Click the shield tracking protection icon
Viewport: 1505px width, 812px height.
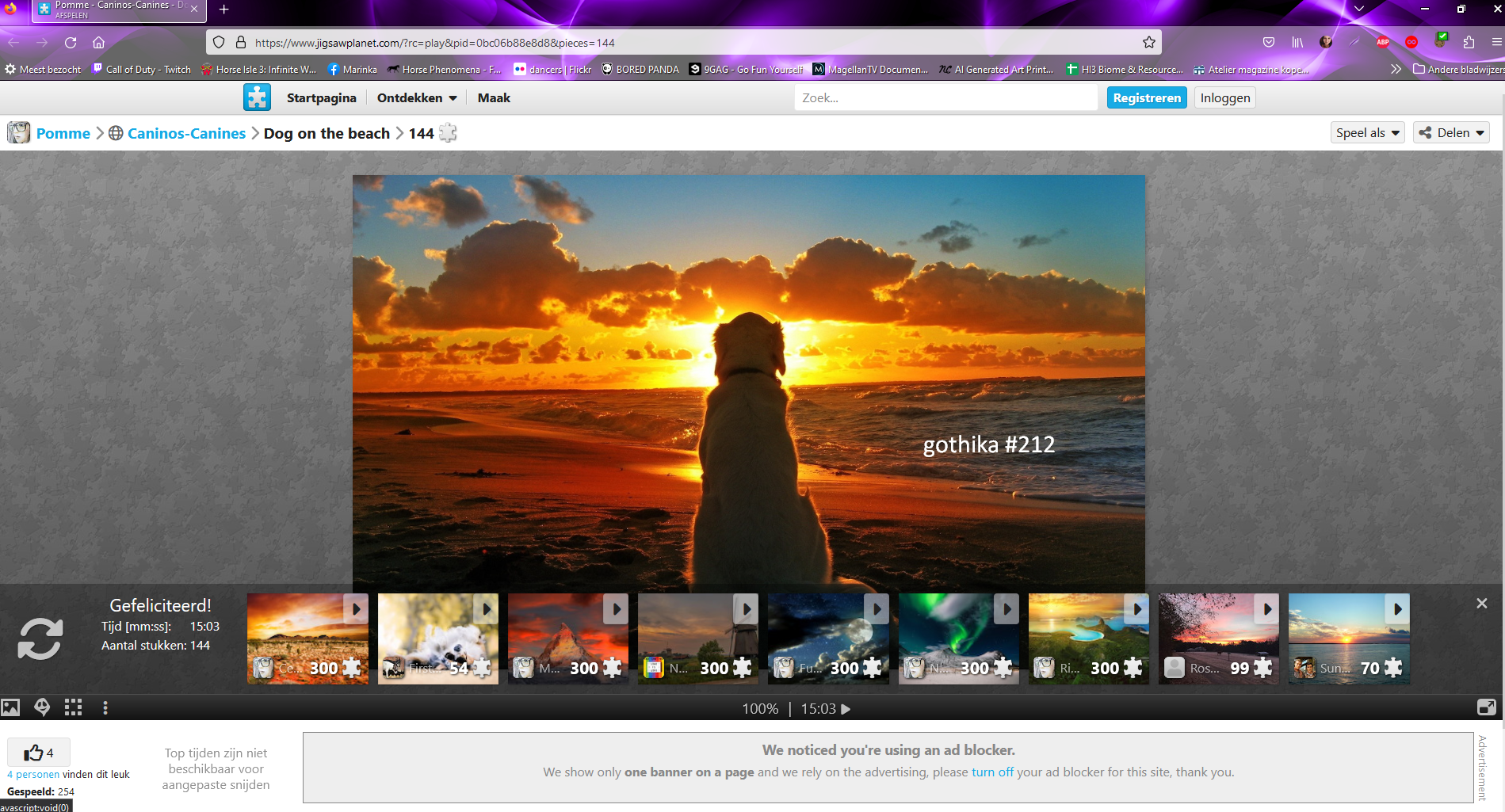coord(220,43)
